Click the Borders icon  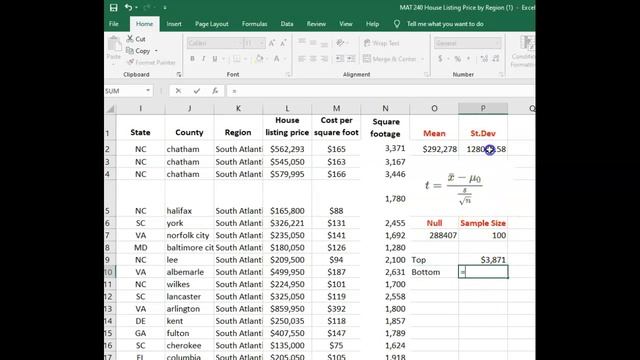click(x=236, y=59)
